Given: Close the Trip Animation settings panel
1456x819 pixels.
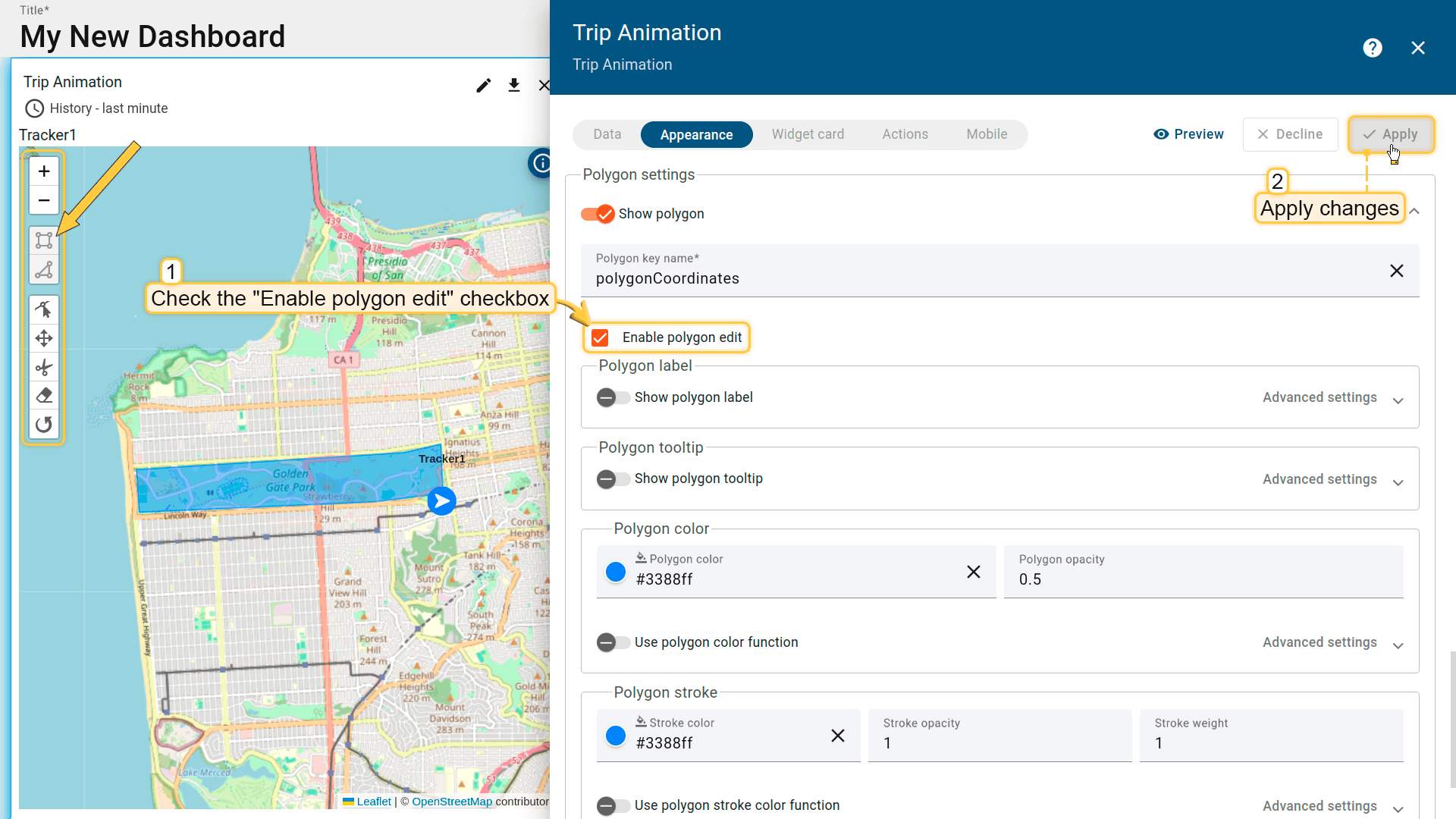Looking at the screenshot, I should click(1418, 48).
